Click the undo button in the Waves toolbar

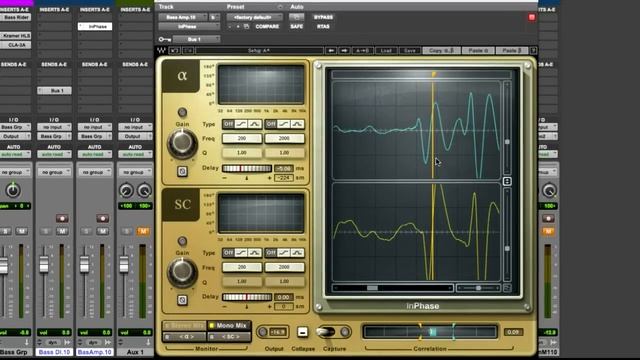click(x=175, y=51)
